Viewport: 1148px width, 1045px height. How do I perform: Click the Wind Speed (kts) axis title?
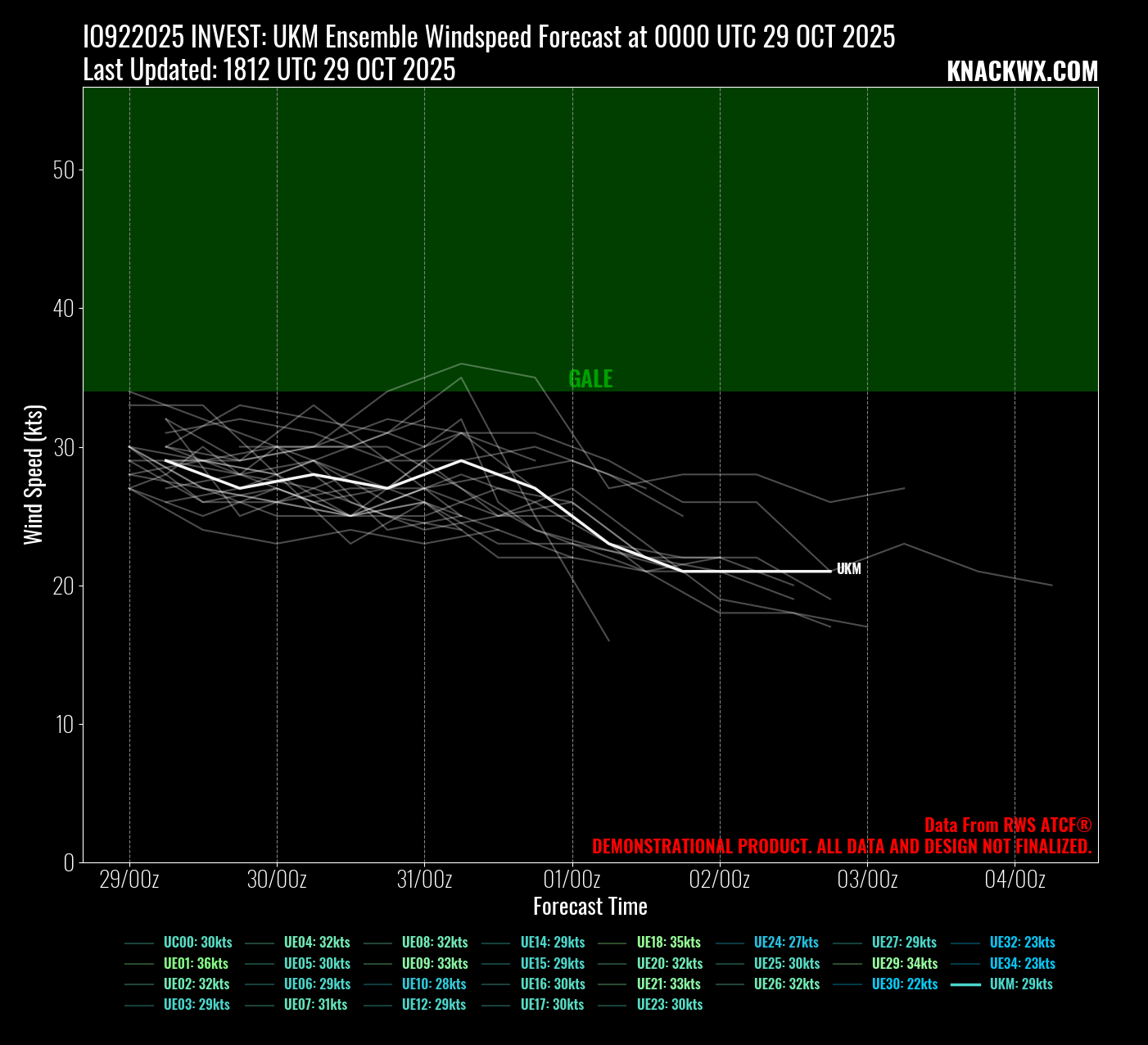click(33, 475)
